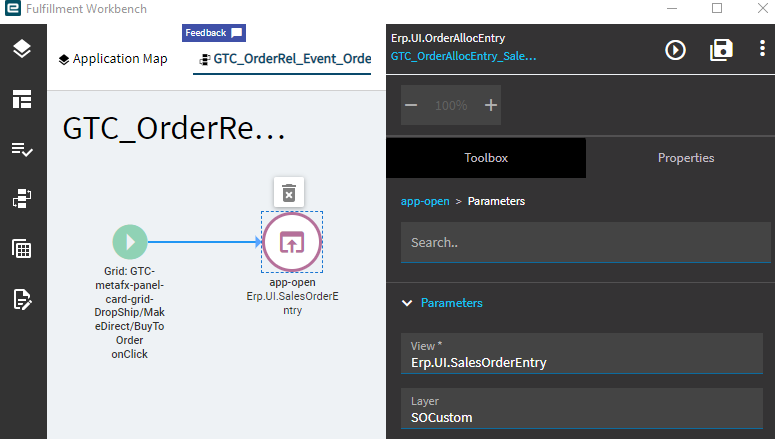Click the Erp.UI.OrderAllocEntry title text
This screenshot has width=775, height=439.
tap(448, 38)
